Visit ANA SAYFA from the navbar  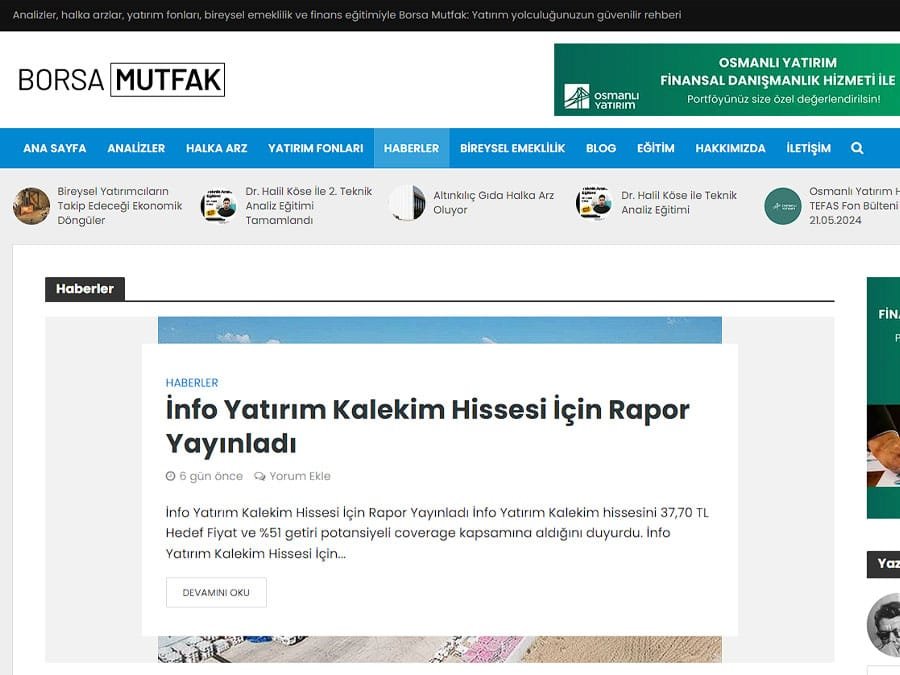[x=54, y=147]
